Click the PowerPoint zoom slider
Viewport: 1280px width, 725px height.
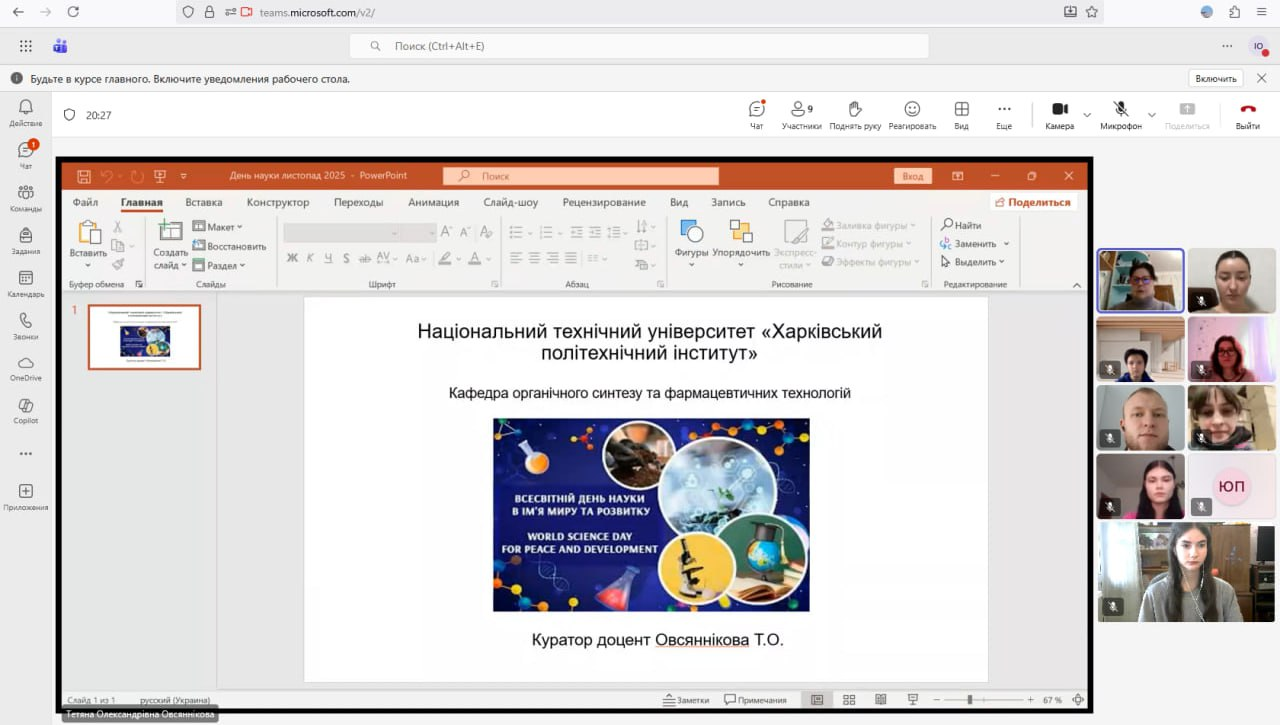(969, 700)
